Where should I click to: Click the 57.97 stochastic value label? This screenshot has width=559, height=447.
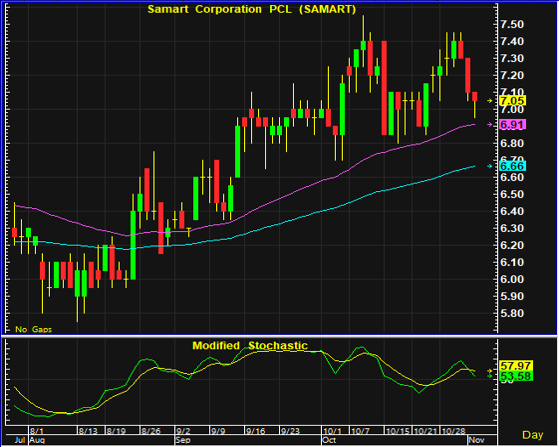[x=515, y=366]
